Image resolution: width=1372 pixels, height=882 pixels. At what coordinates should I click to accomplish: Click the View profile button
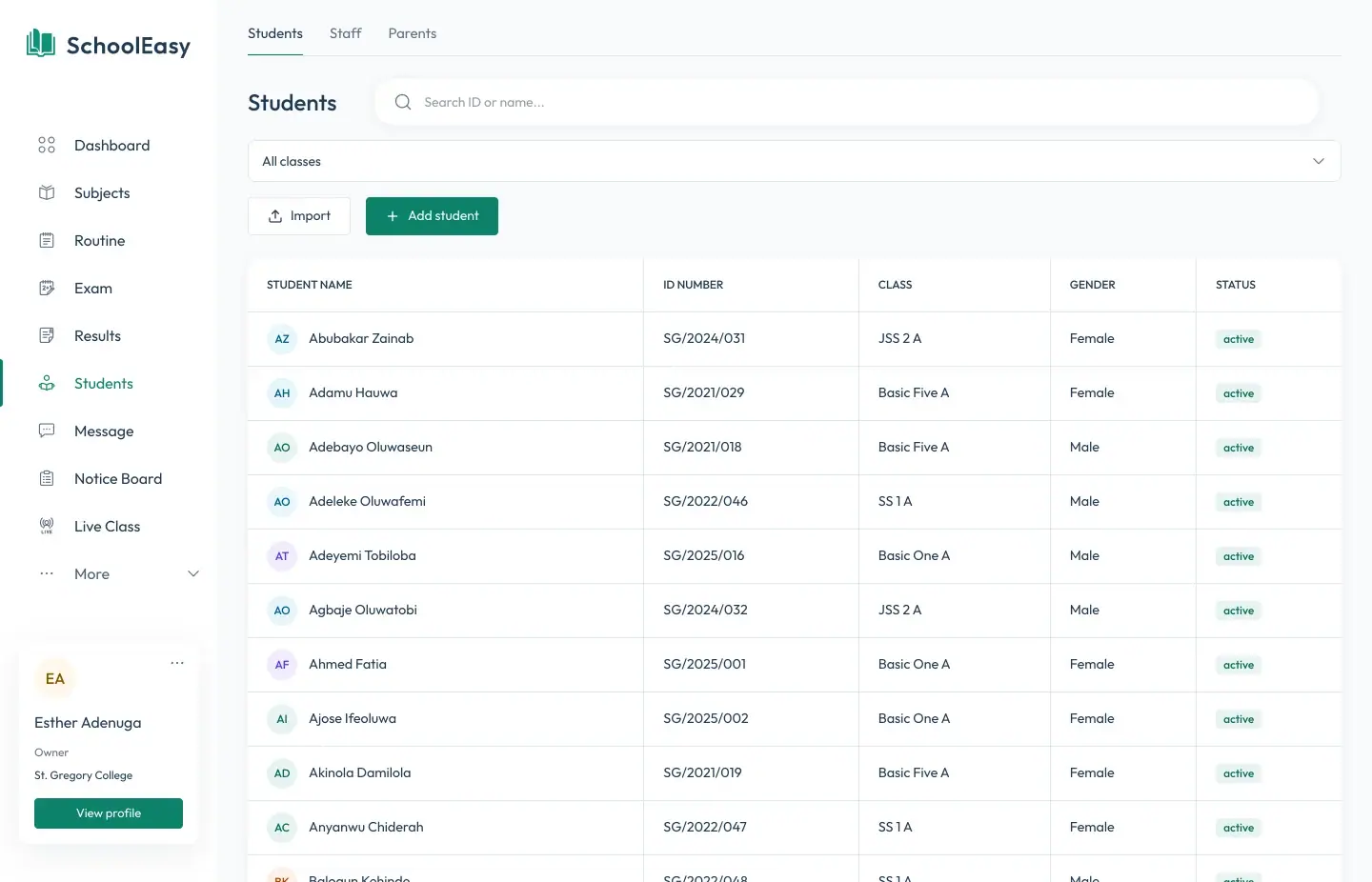point(109,813)
